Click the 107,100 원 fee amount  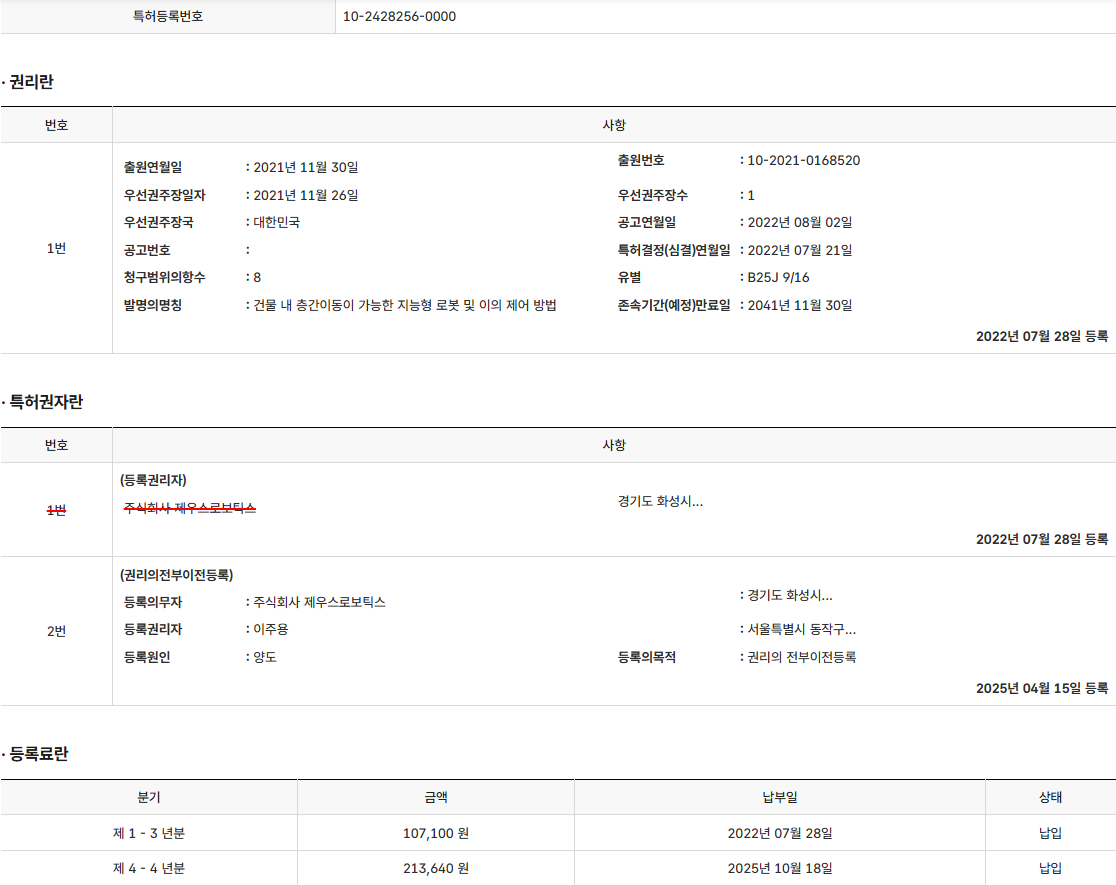click(436, 833)
